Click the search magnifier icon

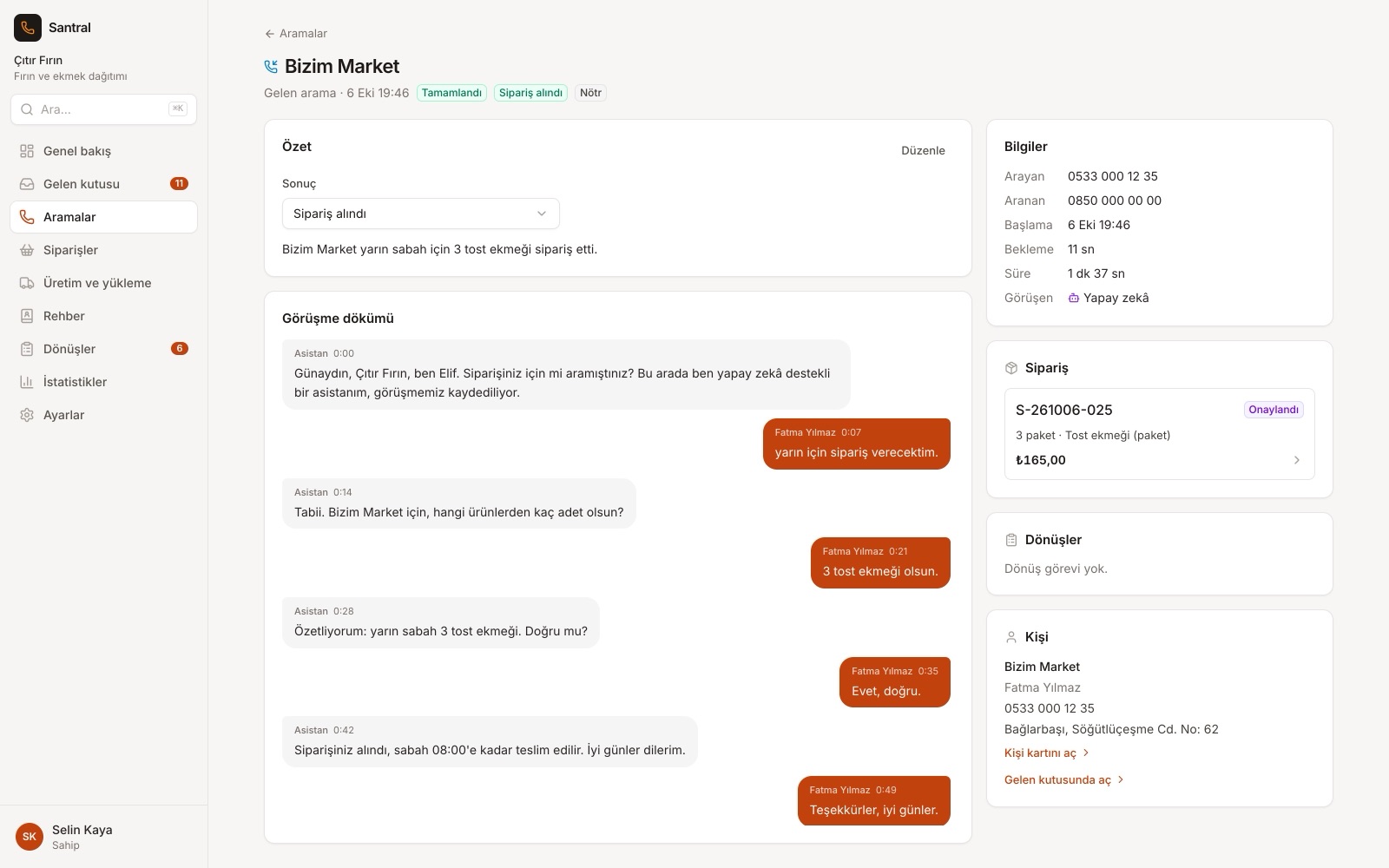pos(27,109)
